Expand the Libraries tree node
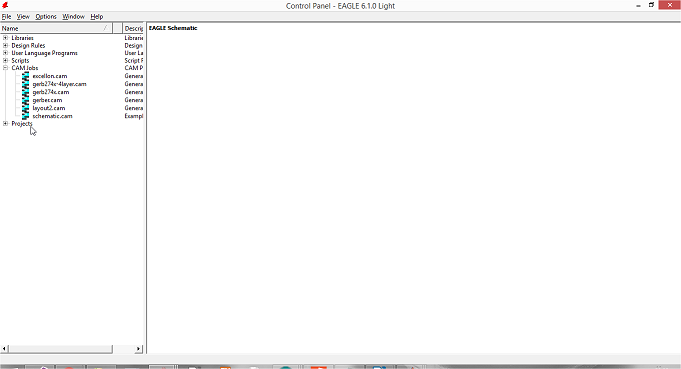Screen dimensions: 681x369 tap(5, 38)
